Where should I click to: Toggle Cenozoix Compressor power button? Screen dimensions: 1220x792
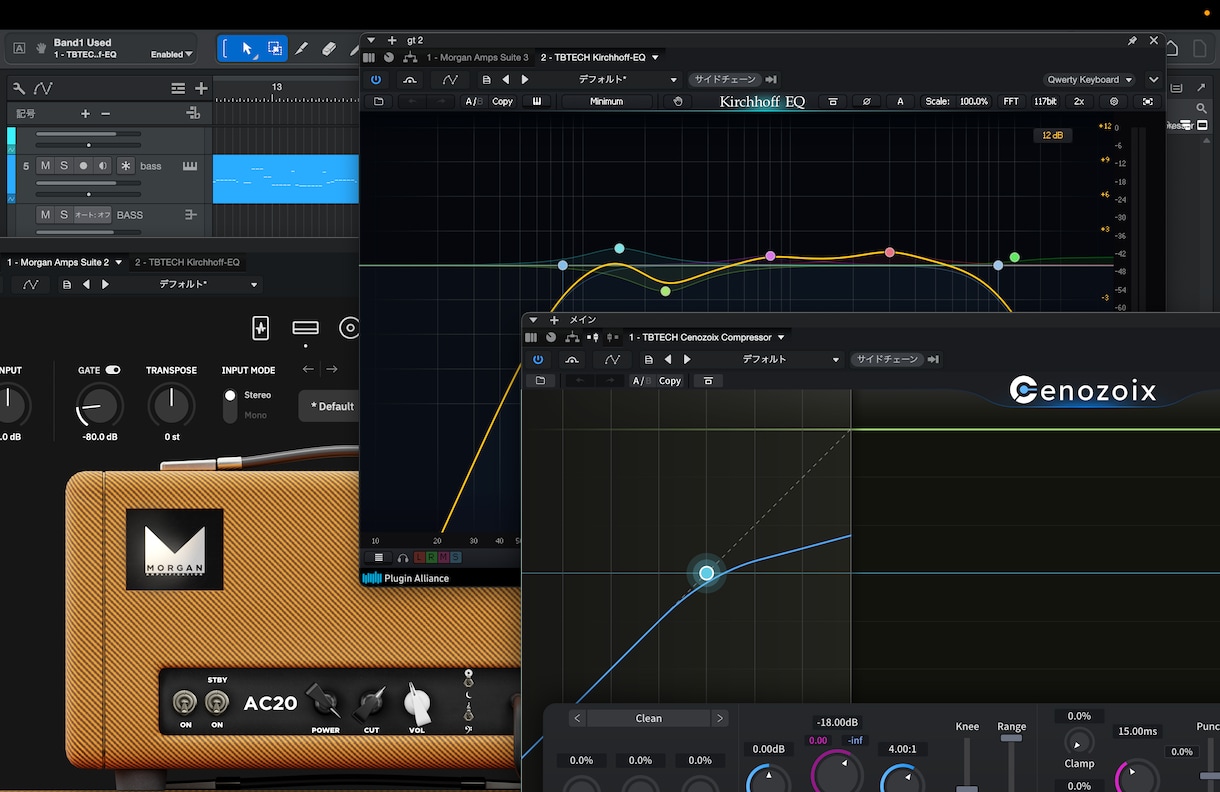pyautogui.click(x=538, y=360)
